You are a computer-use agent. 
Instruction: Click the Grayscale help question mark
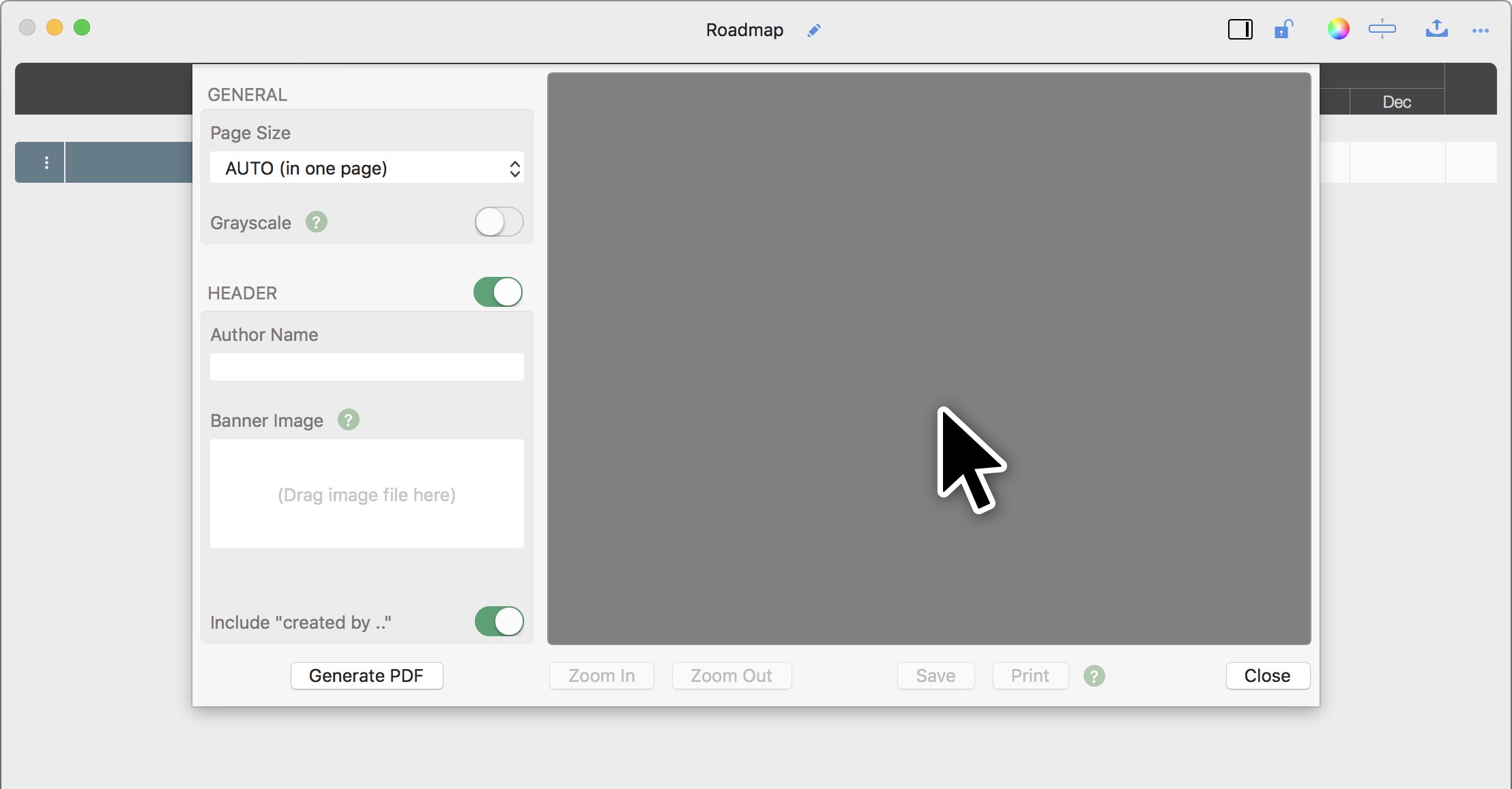tap(316, 222)
